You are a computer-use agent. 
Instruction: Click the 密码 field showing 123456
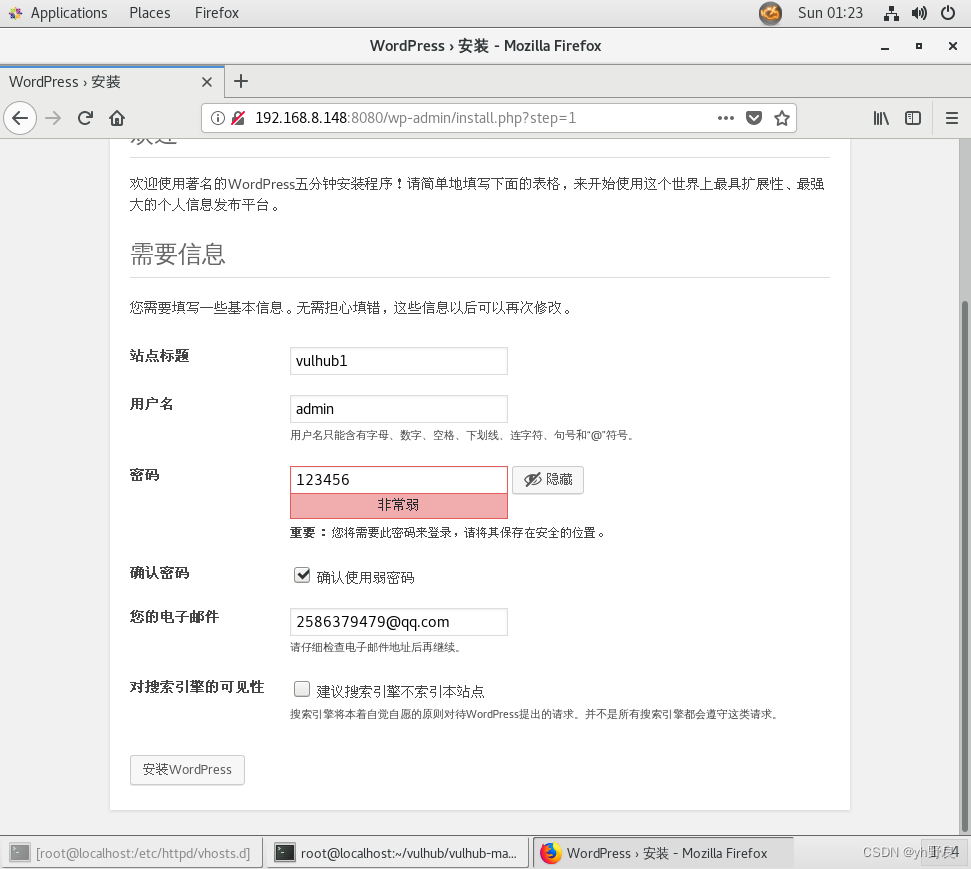pos(399,480)
